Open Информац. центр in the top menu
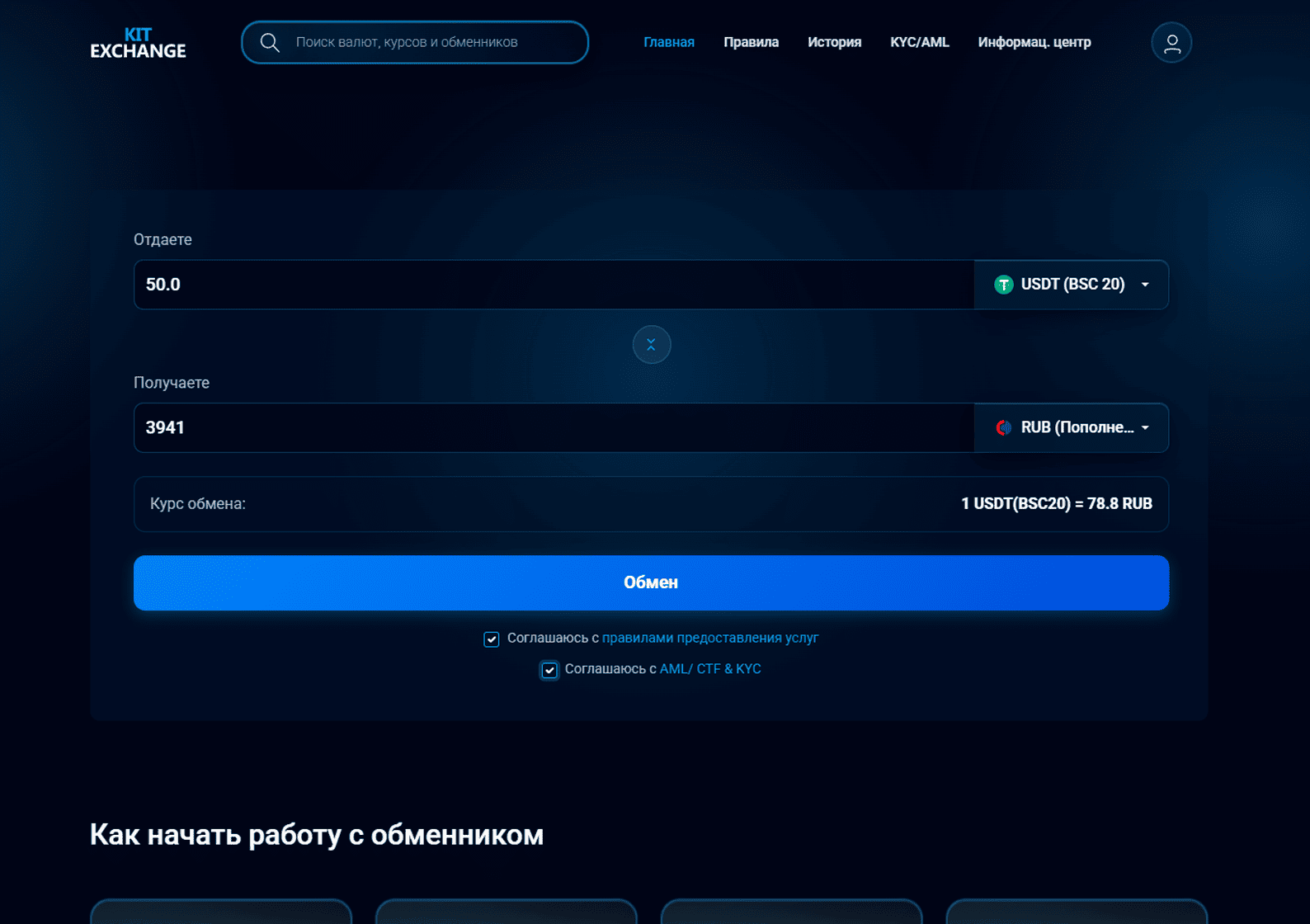The image size is (1310, 924). pos(1034,42)
